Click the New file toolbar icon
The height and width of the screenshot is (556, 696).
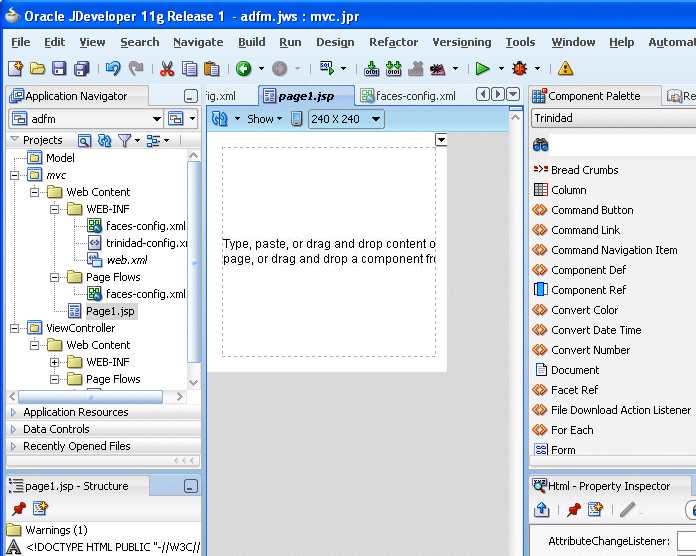click(x=16, y=69)
